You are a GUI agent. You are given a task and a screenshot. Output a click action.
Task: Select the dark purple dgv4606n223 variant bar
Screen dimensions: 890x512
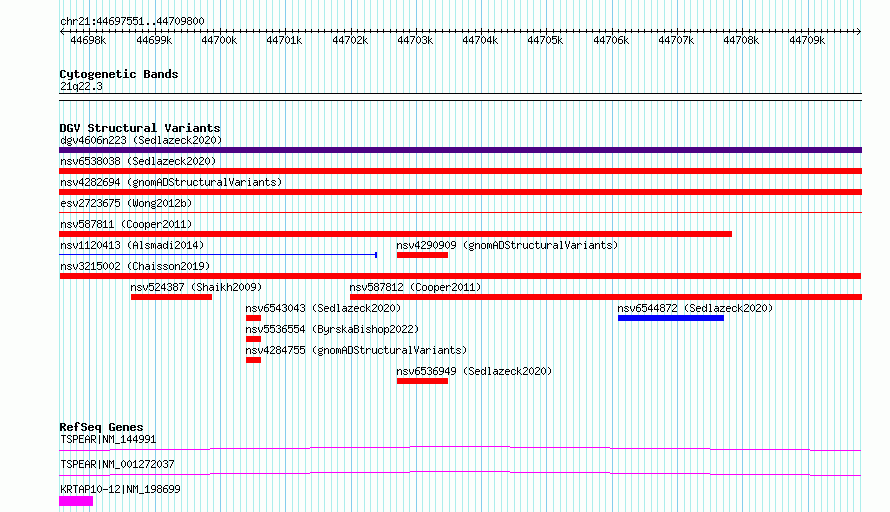[460, 150]
